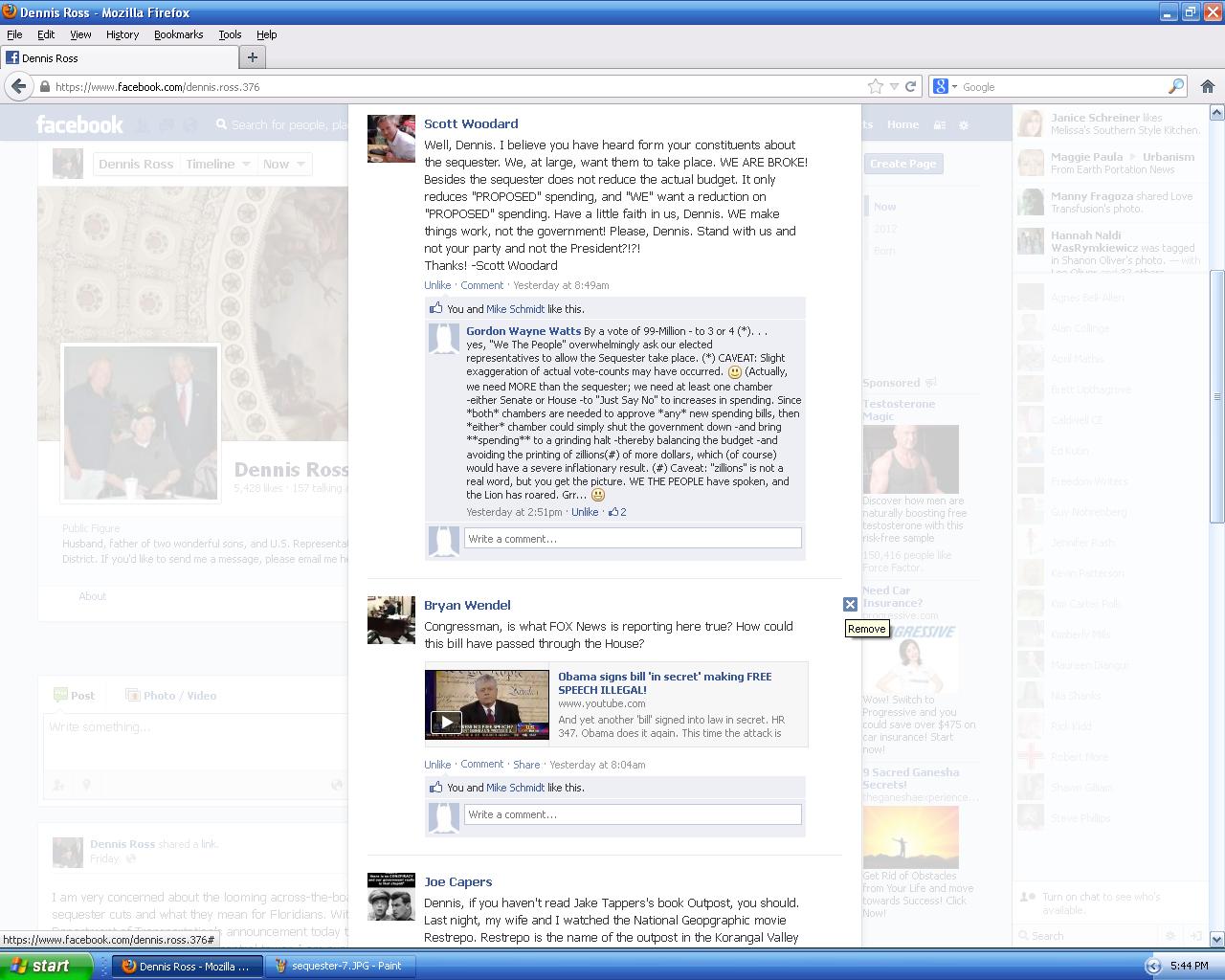Click the Facebook logo
This screenshot has height=980, width=1225.
tap(79, 124)
